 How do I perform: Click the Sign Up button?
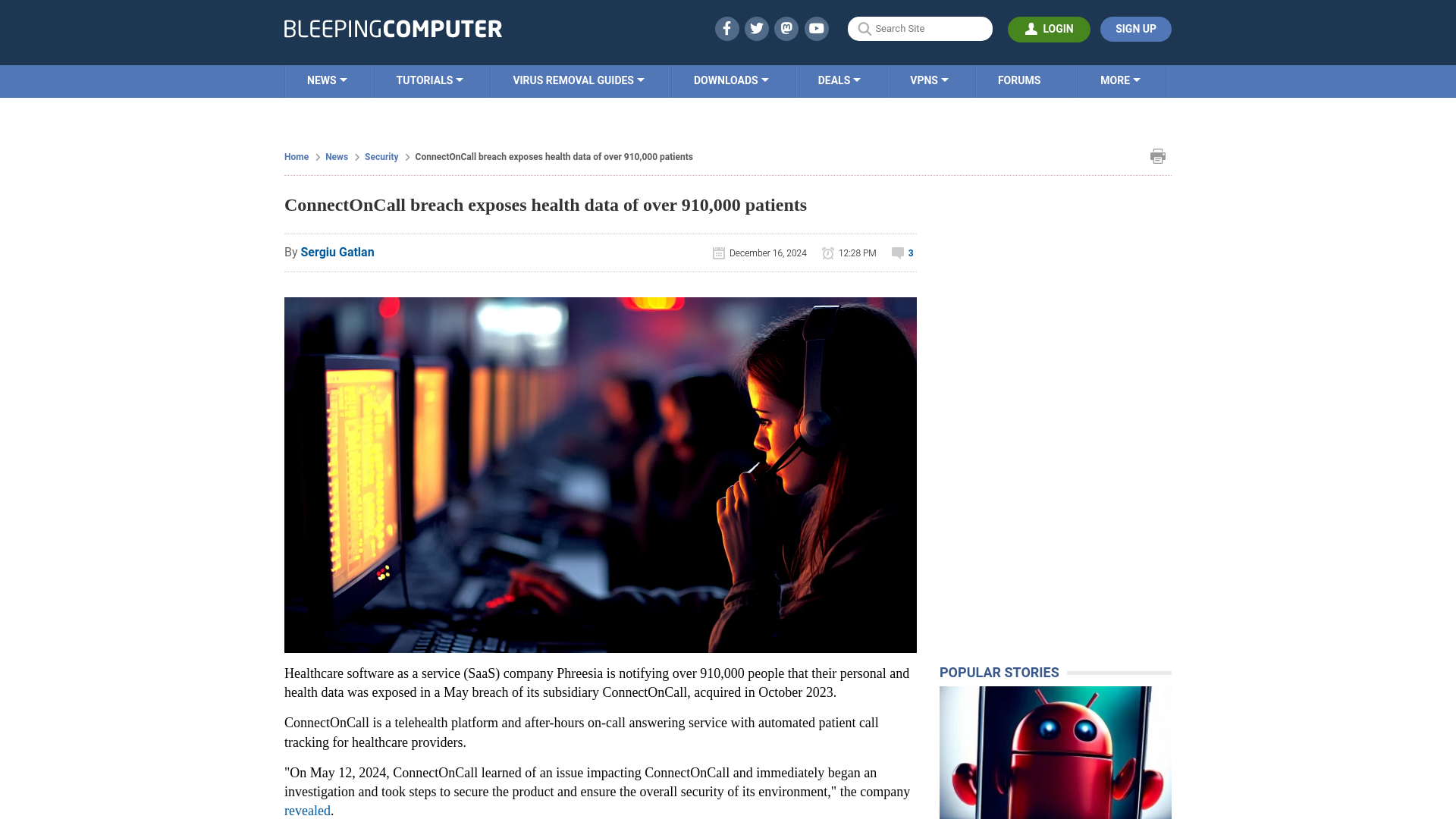tap(1135, 29)
